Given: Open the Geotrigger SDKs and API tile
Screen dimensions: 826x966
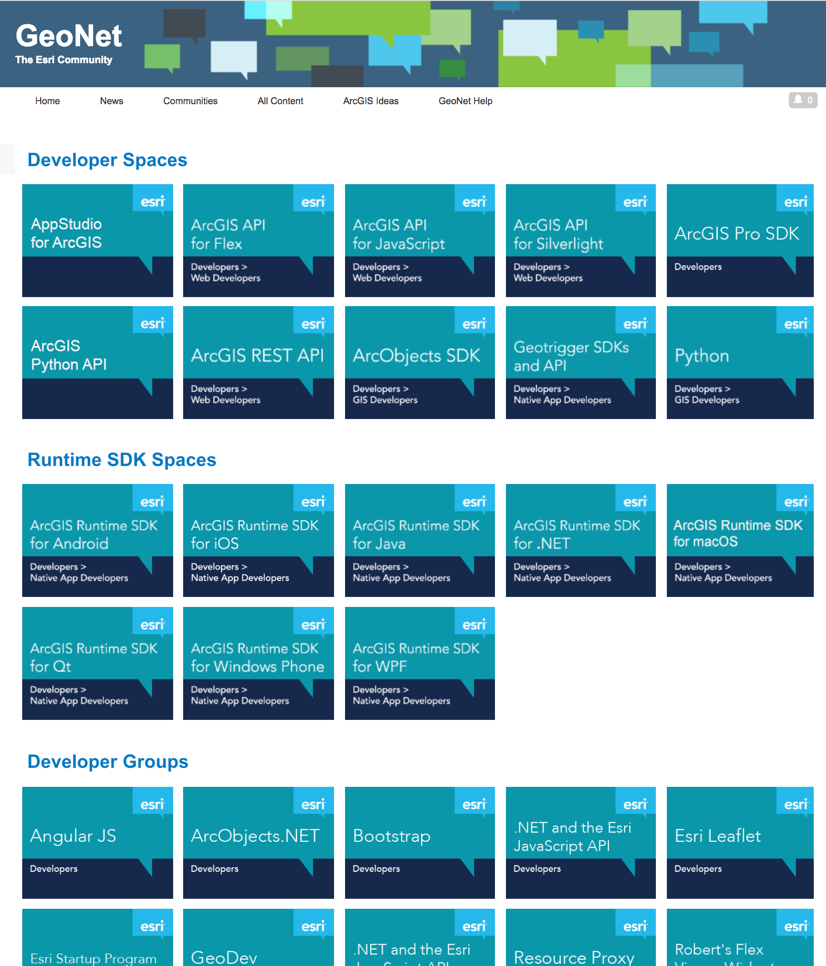Looking at the screenshot, I should 581,362.
